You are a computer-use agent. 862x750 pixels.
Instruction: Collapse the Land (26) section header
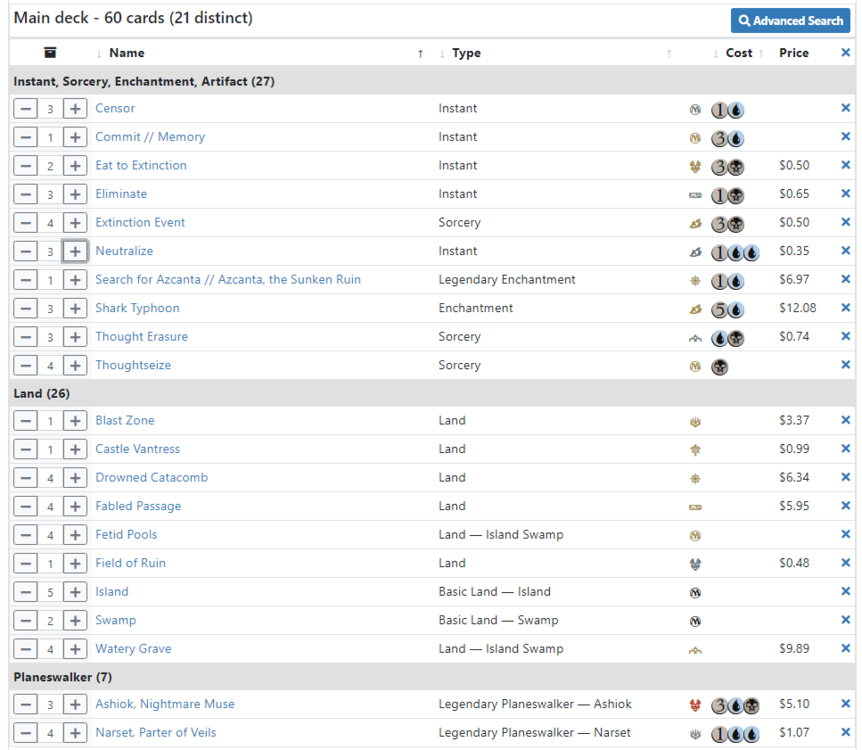42,394
